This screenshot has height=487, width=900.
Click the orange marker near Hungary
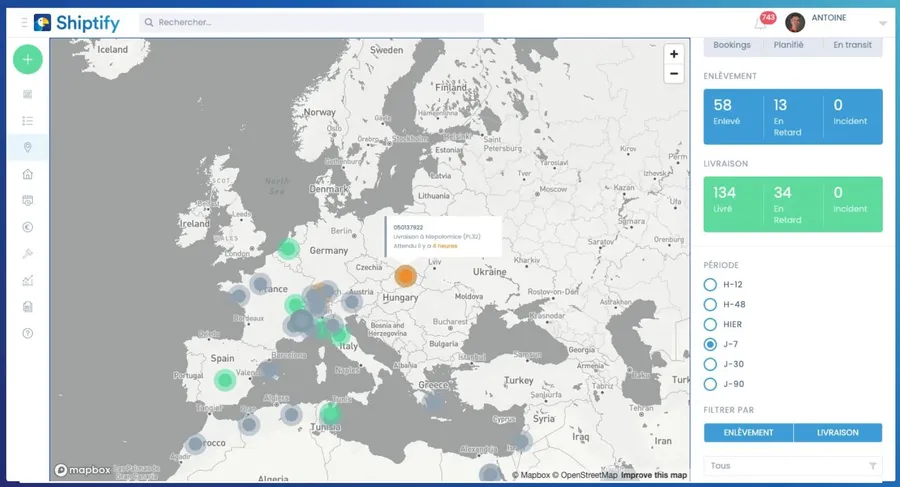point(405,276)
